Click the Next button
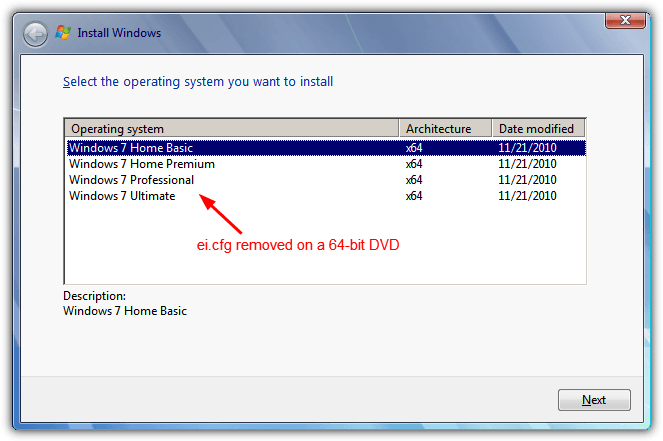663x441 pixels. [594, 400]
